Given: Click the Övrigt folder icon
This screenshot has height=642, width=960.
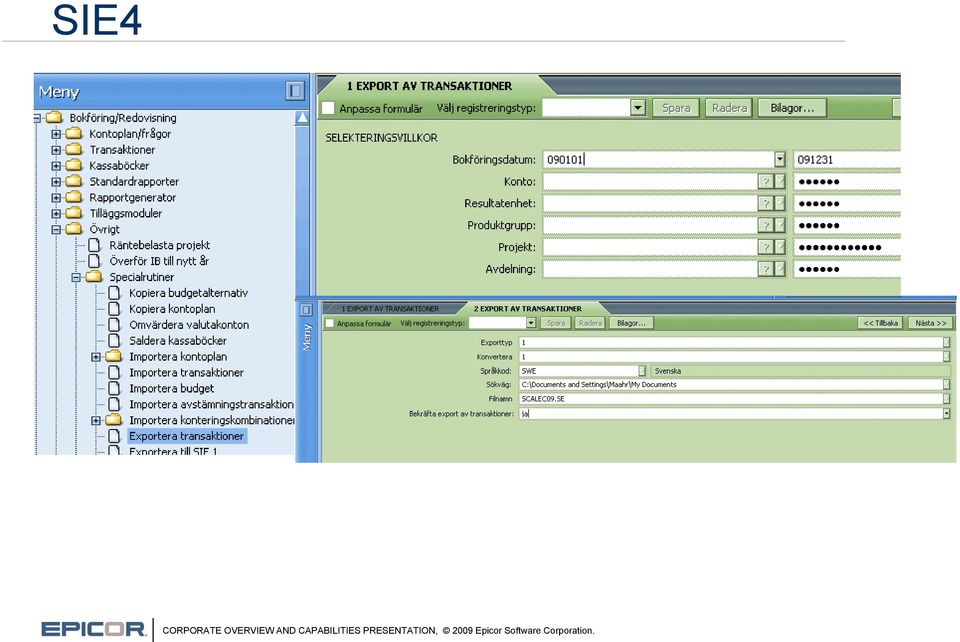Looking at the screenshot, I should coord(74,229).
